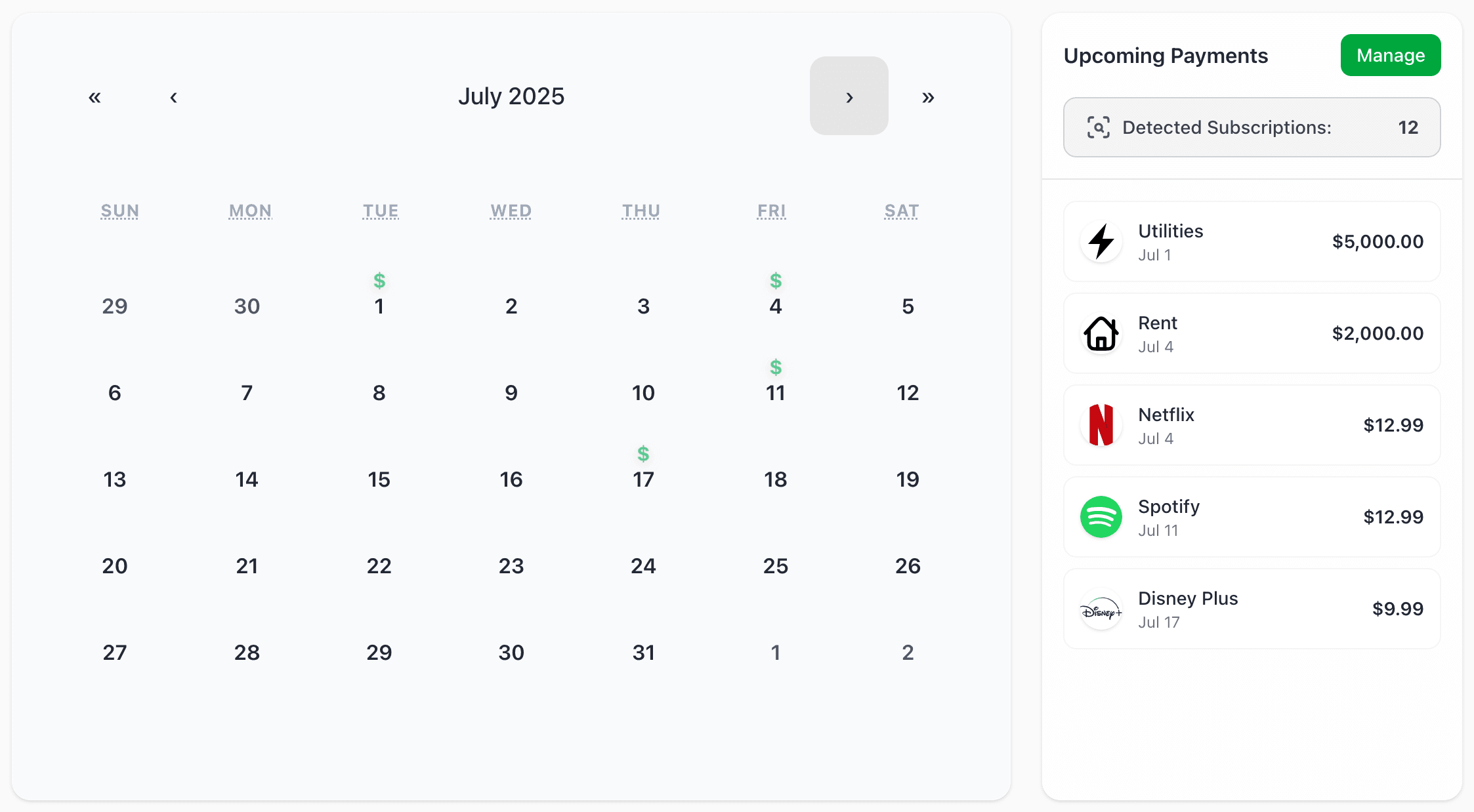Click the $5,000.00 Utilities amount
This screenshot has height=812, width=1474.
coord(1378,241)
